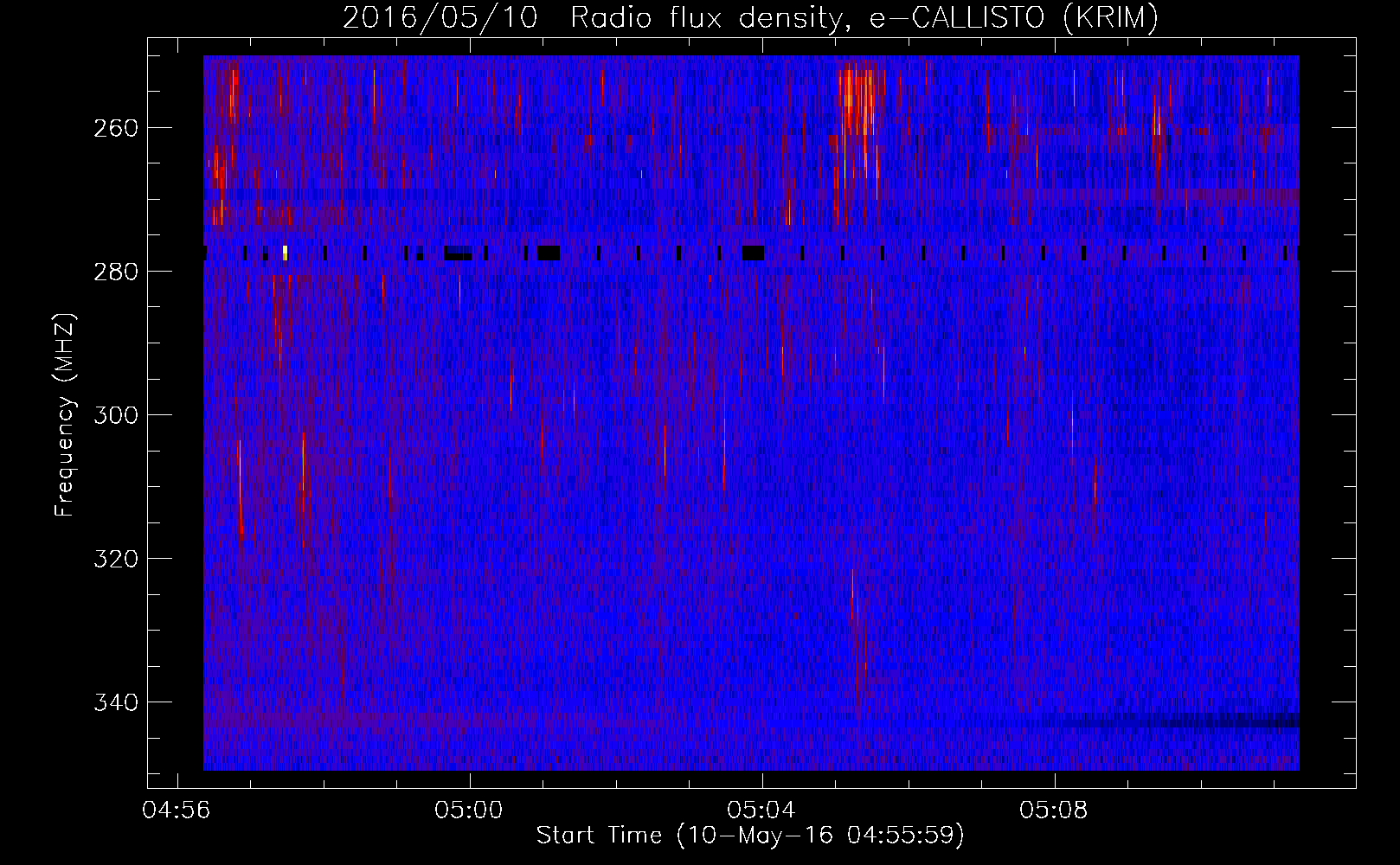Click the 05:00 time tick label
1400x865 pixels.
point(470,811)
